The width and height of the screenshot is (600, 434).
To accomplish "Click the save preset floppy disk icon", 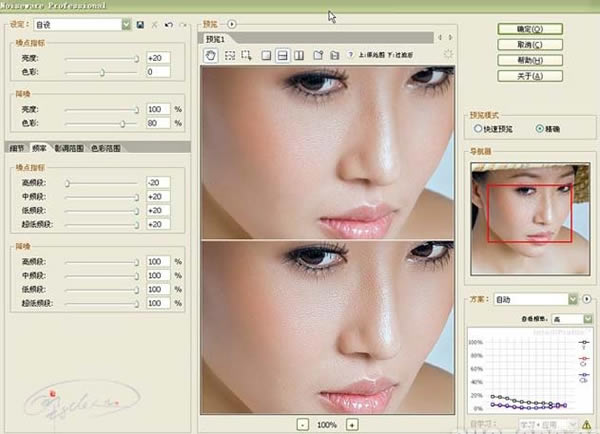I will point(140,25).
